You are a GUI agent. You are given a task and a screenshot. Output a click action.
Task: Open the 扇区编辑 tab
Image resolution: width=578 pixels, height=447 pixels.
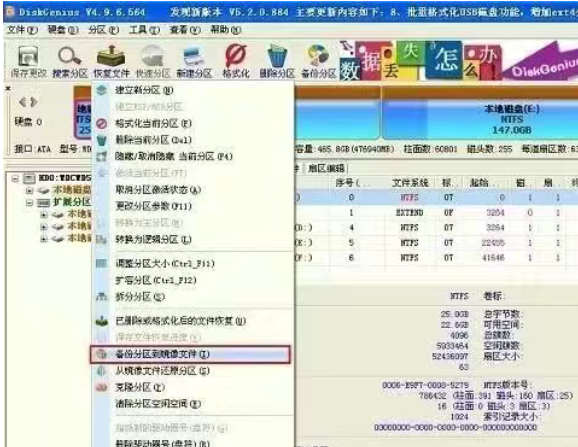point(326,168)
